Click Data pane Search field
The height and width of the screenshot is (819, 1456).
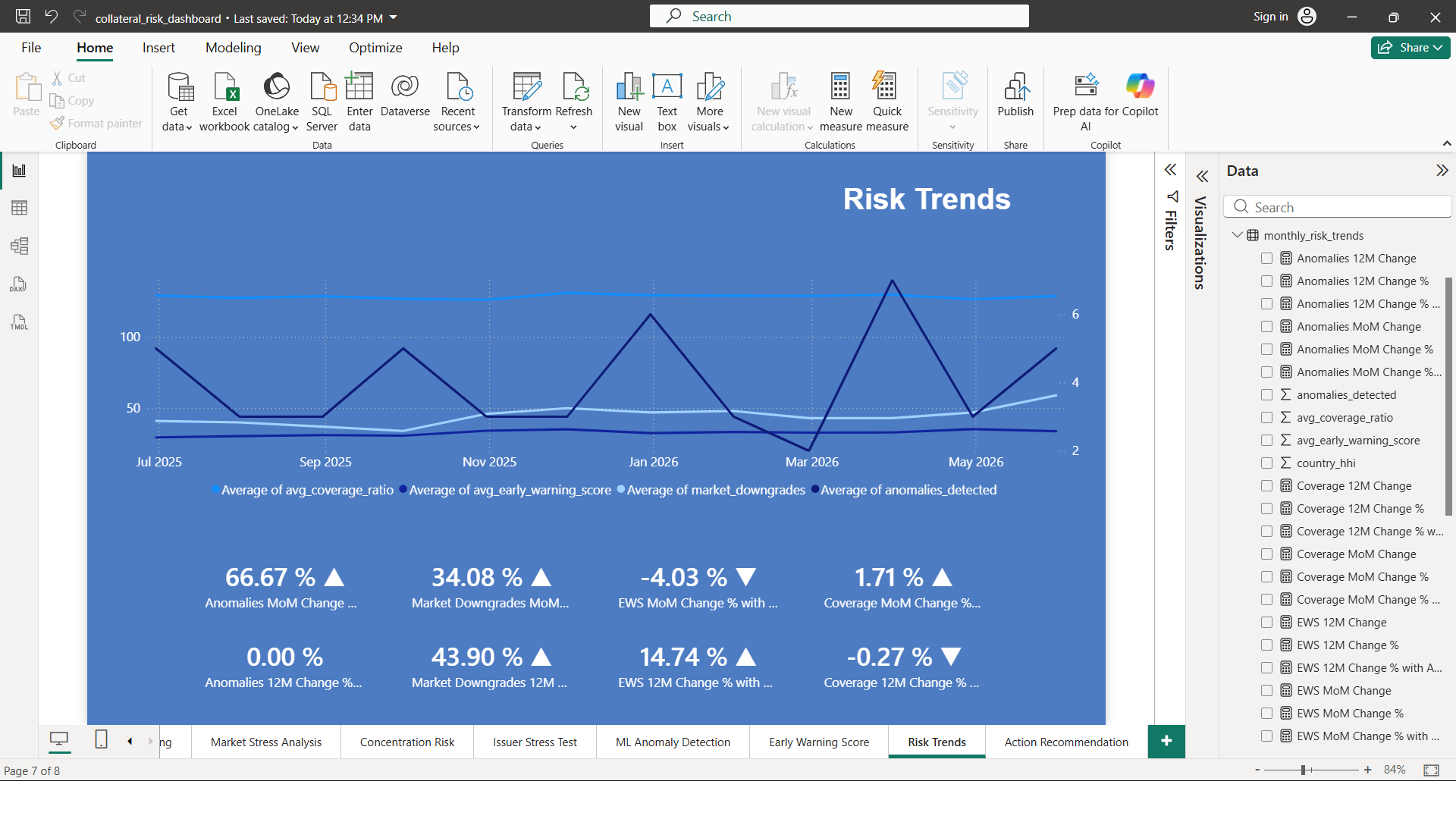(x=1337, y=207)
